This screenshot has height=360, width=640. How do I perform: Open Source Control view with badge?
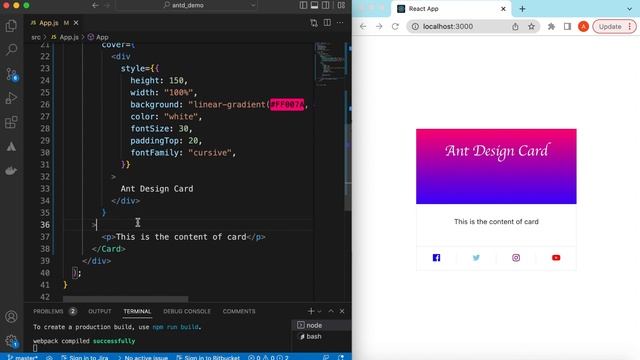coord(12,74)
